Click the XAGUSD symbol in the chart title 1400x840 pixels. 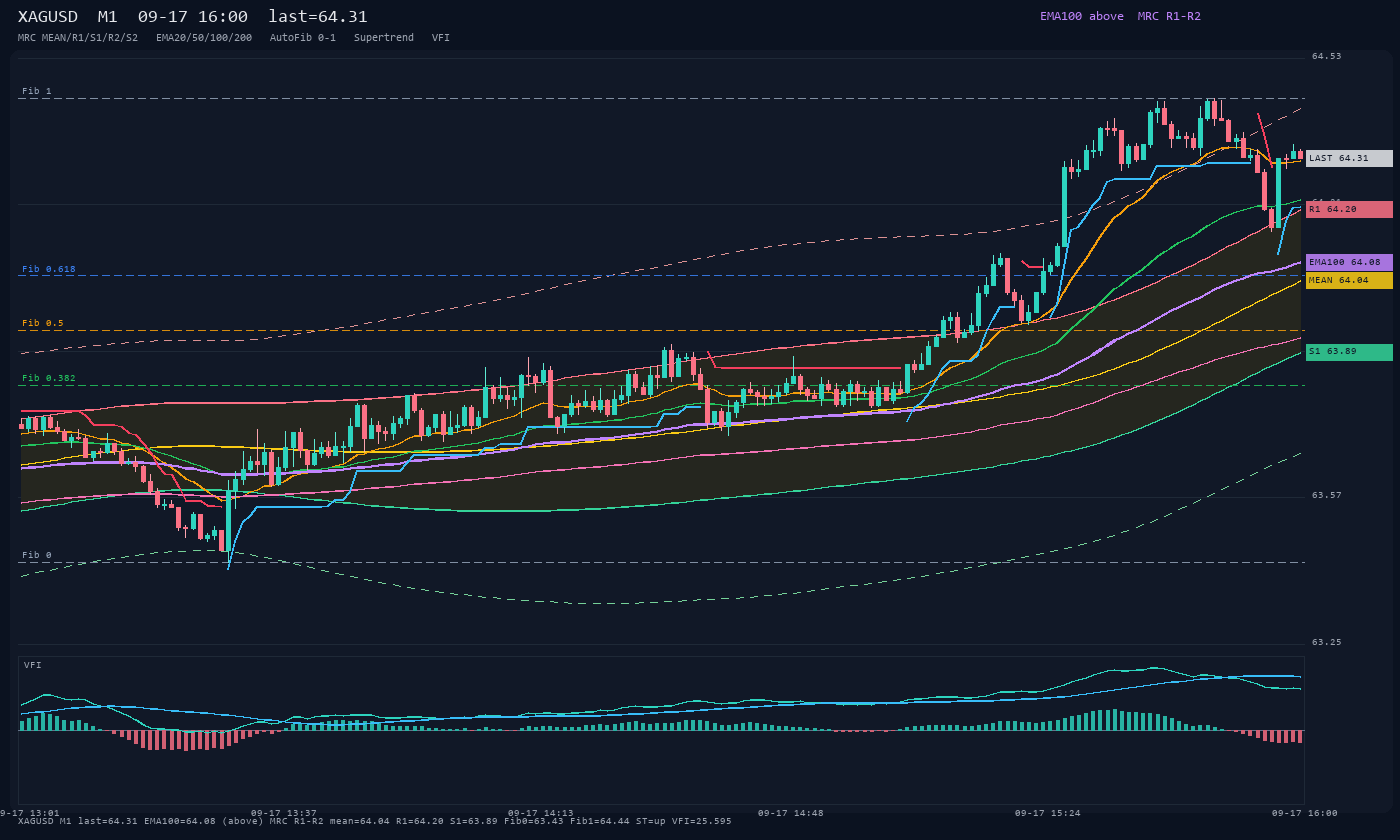[x=48, y=17]
